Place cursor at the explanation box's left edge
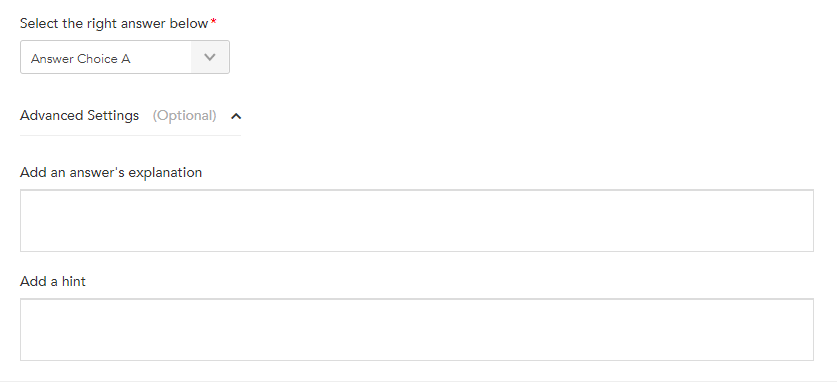Image resolution: width=837 pixels, height=387 pixels. coord(26,220)
